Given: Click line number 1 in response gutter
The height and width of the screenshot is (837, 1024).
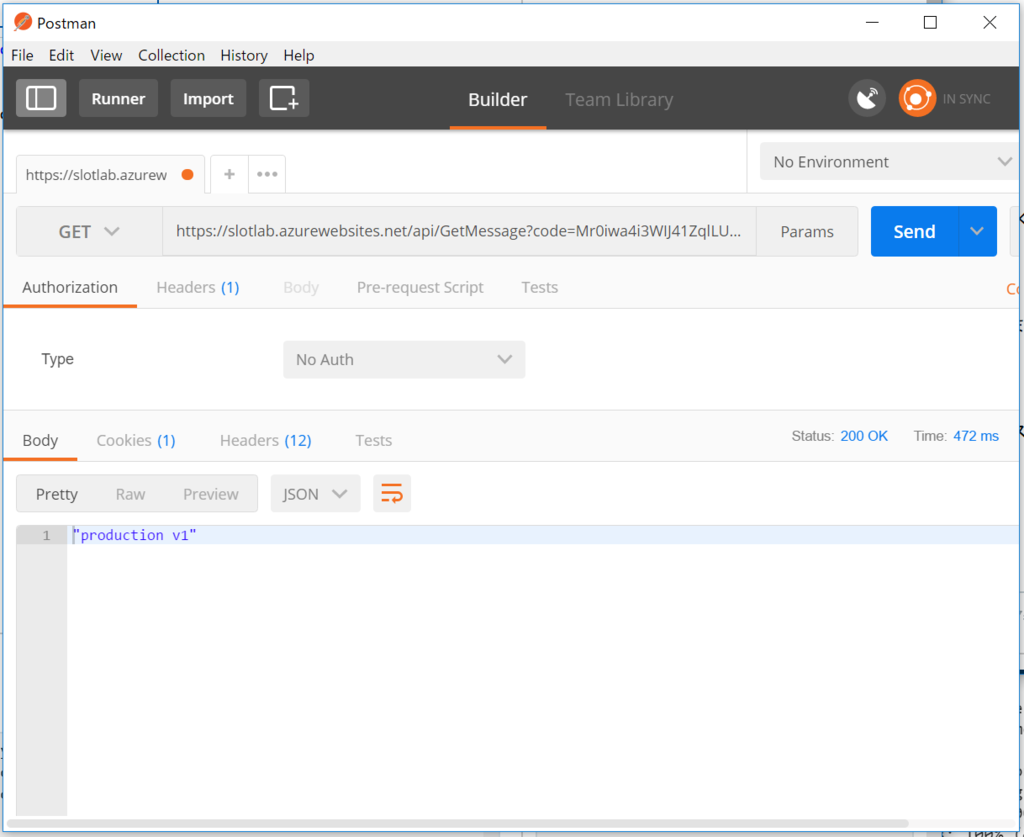Looking at the screenshot, I should [46, 535].
